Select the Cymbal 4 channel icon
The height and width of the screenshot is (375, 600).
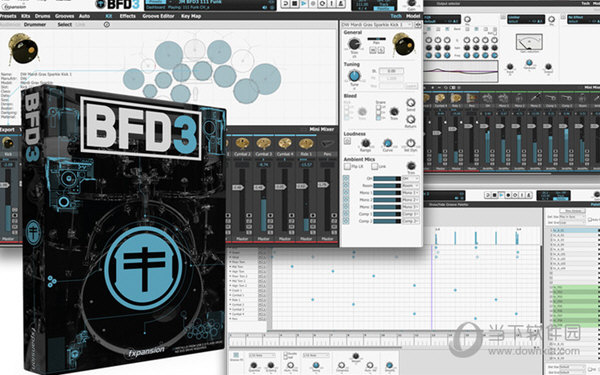285,143
